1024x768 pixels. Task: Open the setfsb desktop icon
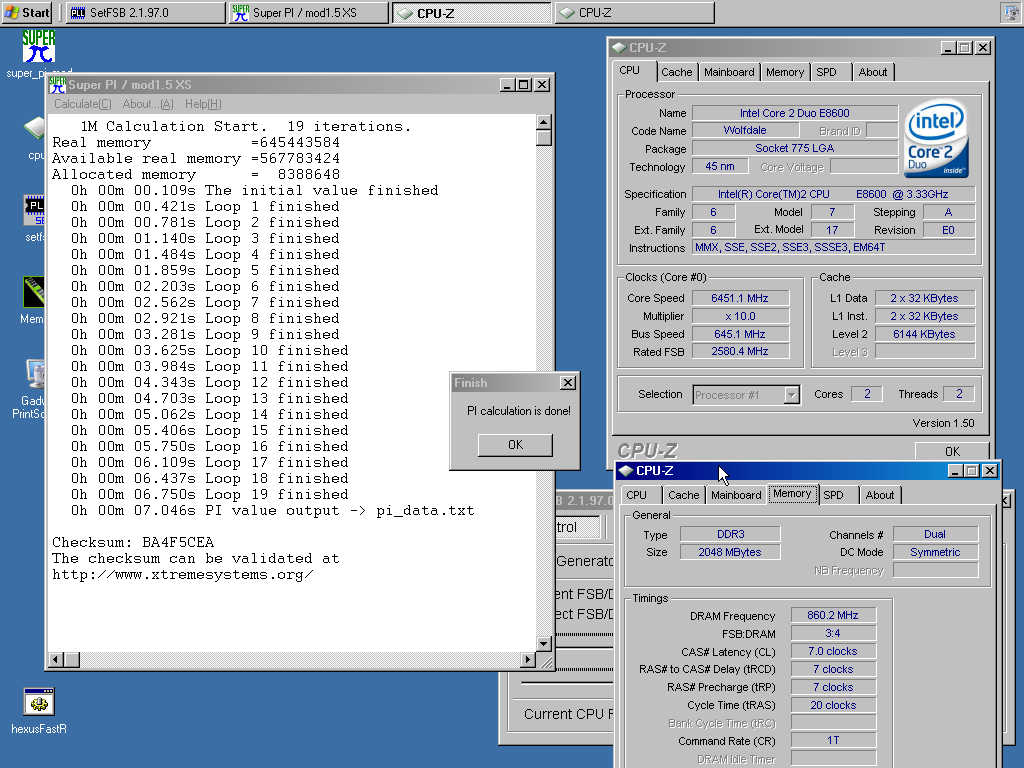[33, 211]
